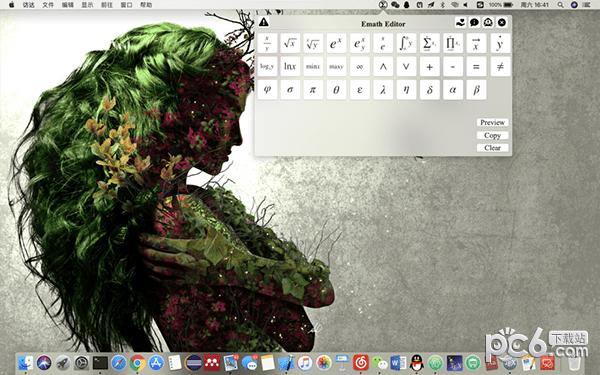Insert the plus sign
The width and height of the screenshot is (600, 375).
[430, 66]
